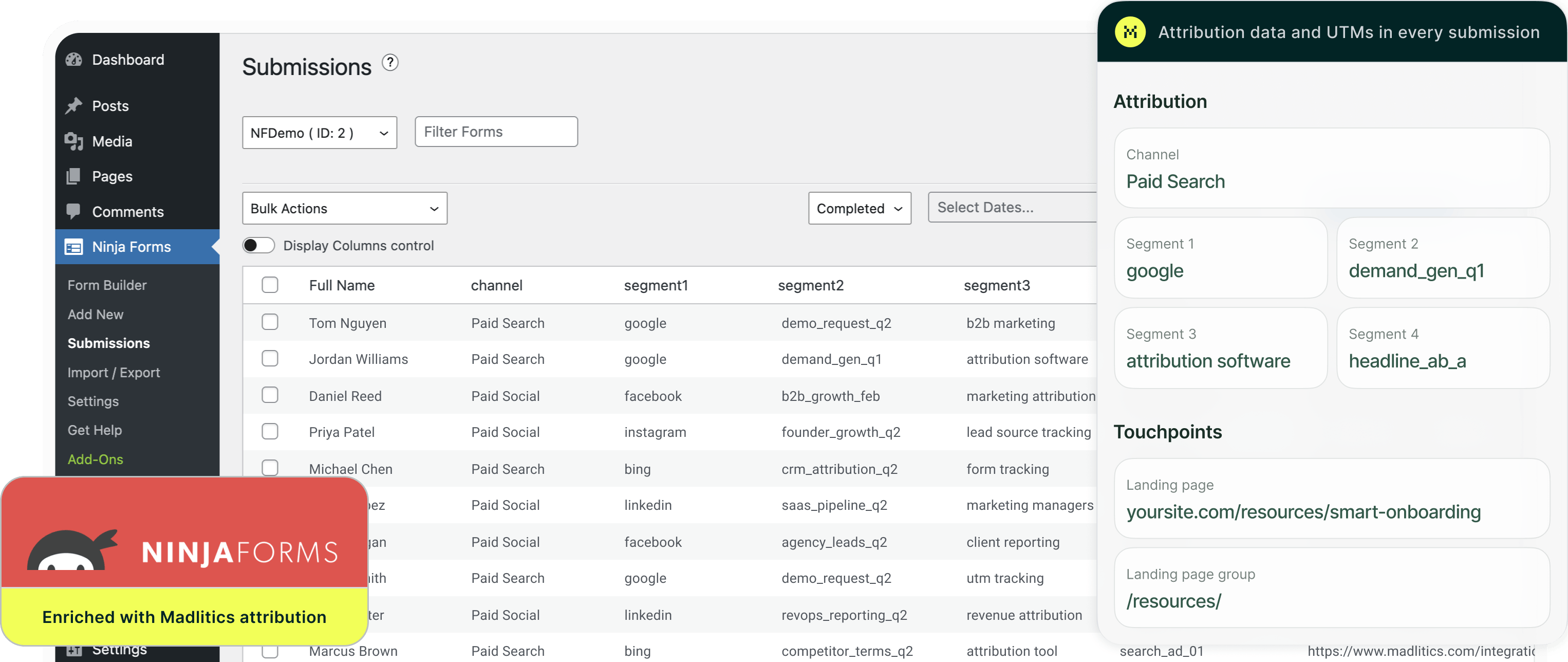The image size is (1568, 662).
Task: Open the Posts menu item
Action: tap(138, 105)
